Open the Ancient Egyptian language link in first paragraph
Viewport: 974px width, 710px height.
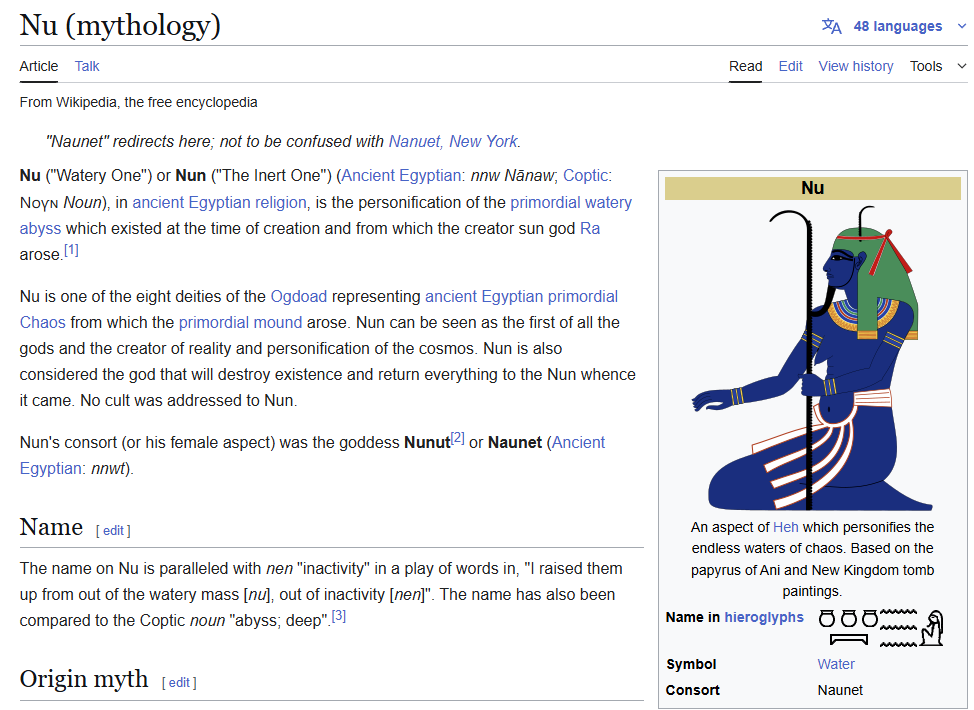(401, 176)
